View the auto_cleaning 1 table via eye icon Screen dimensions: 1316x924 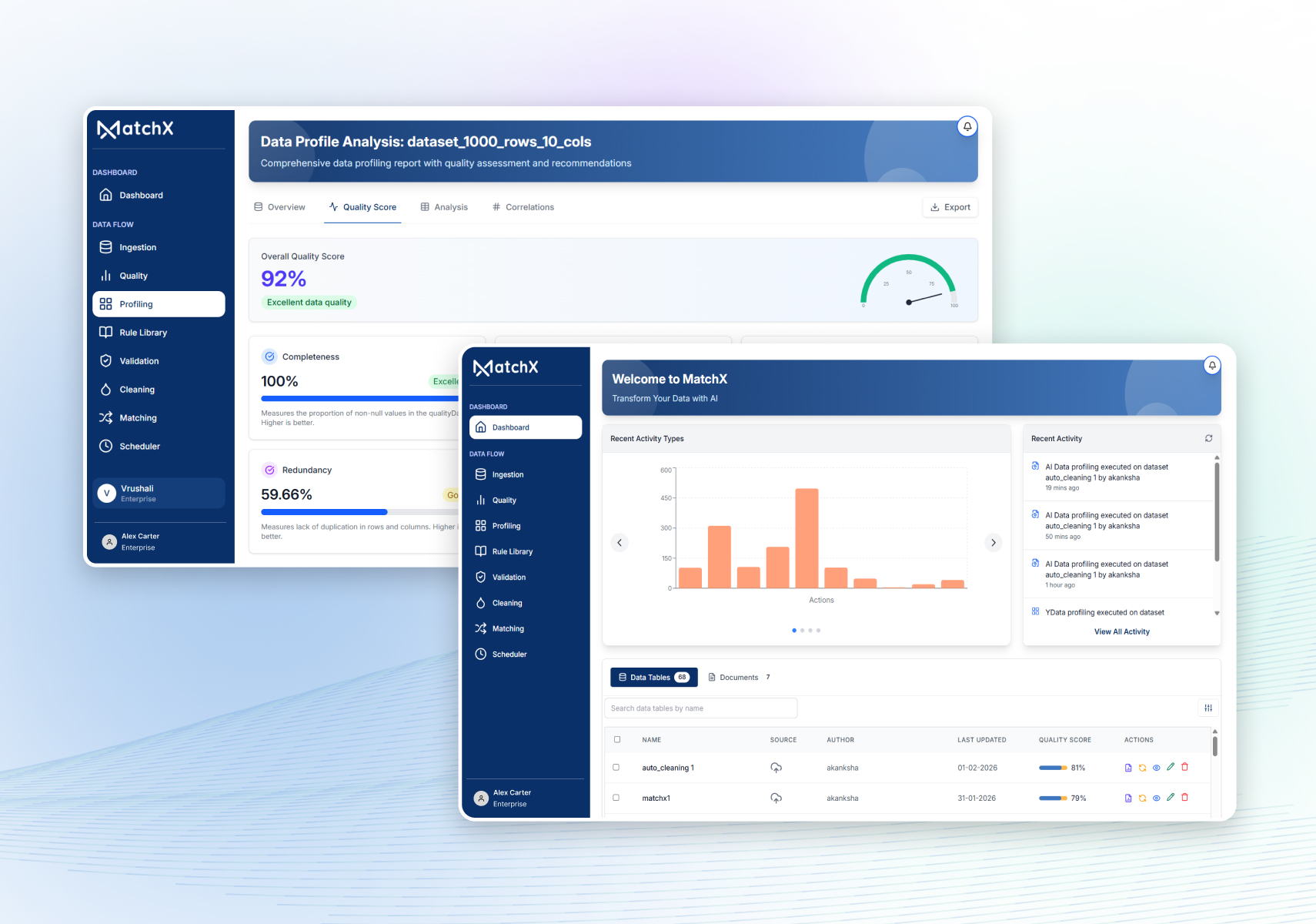click(x=1156, y=768)
